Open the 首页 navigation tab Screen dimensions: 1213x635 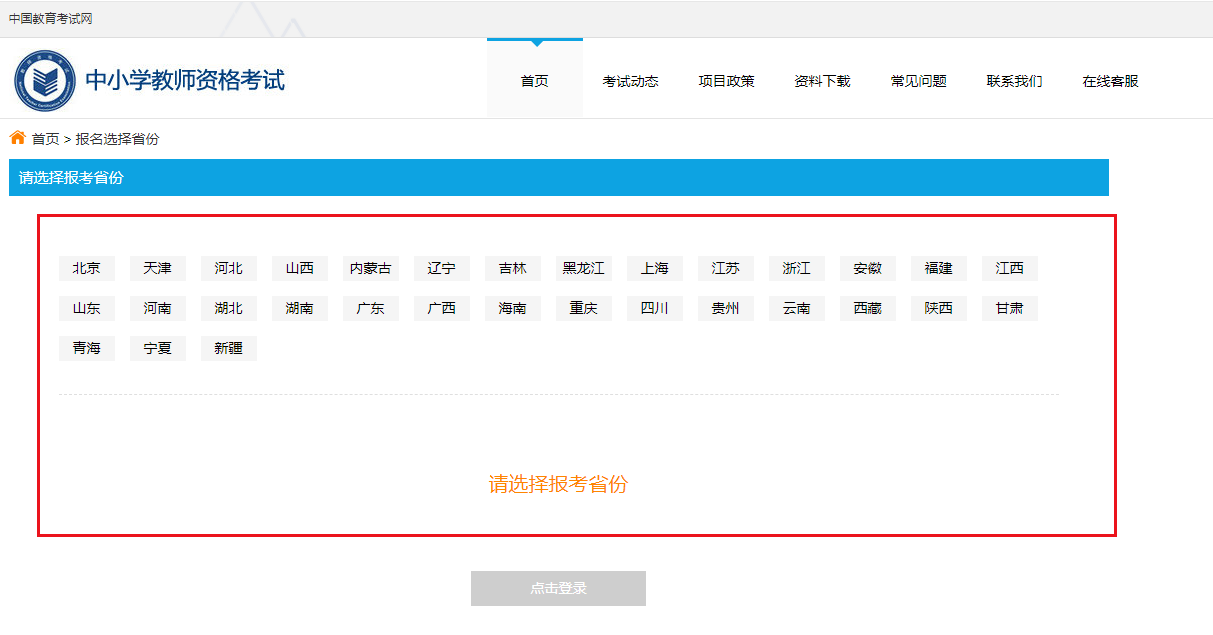[x=534, y=81]
